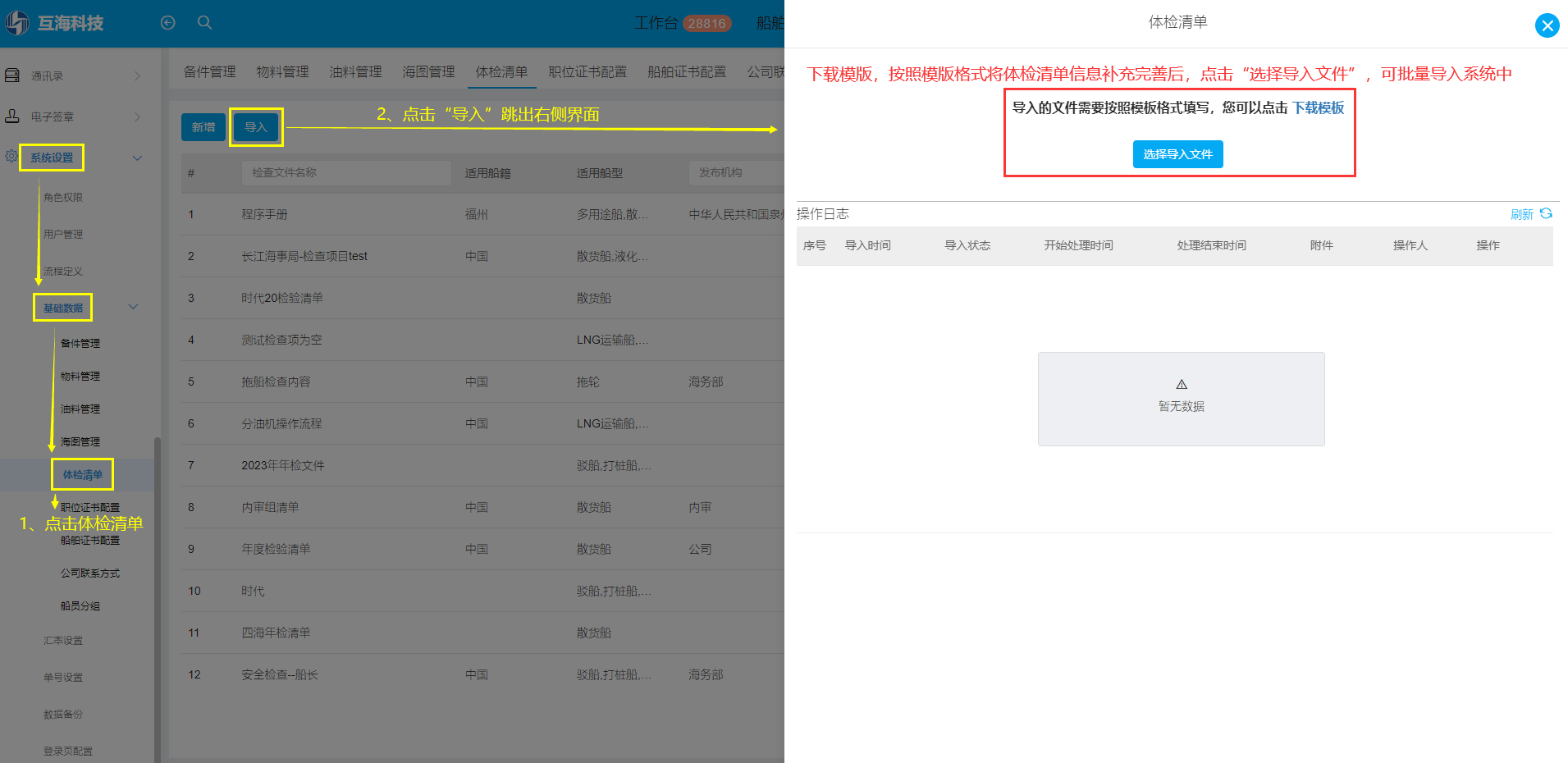
Task: Click the 选择导入文件 button
Action: pyautogui.click(x=1178, y=154)
